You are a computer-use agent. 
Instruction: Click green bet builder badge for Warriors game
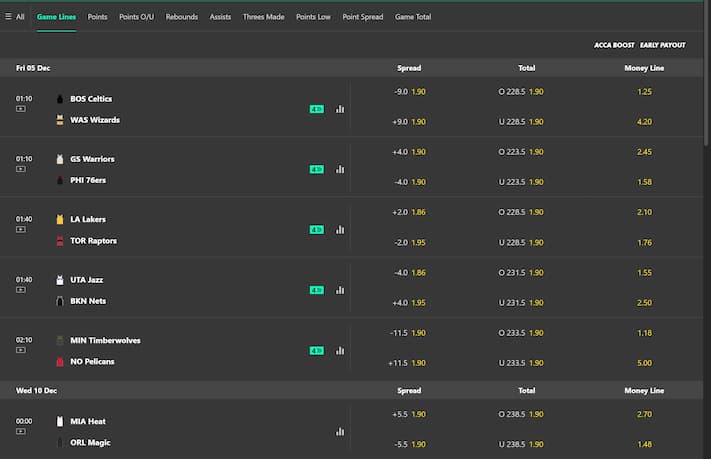click(317, 170)
